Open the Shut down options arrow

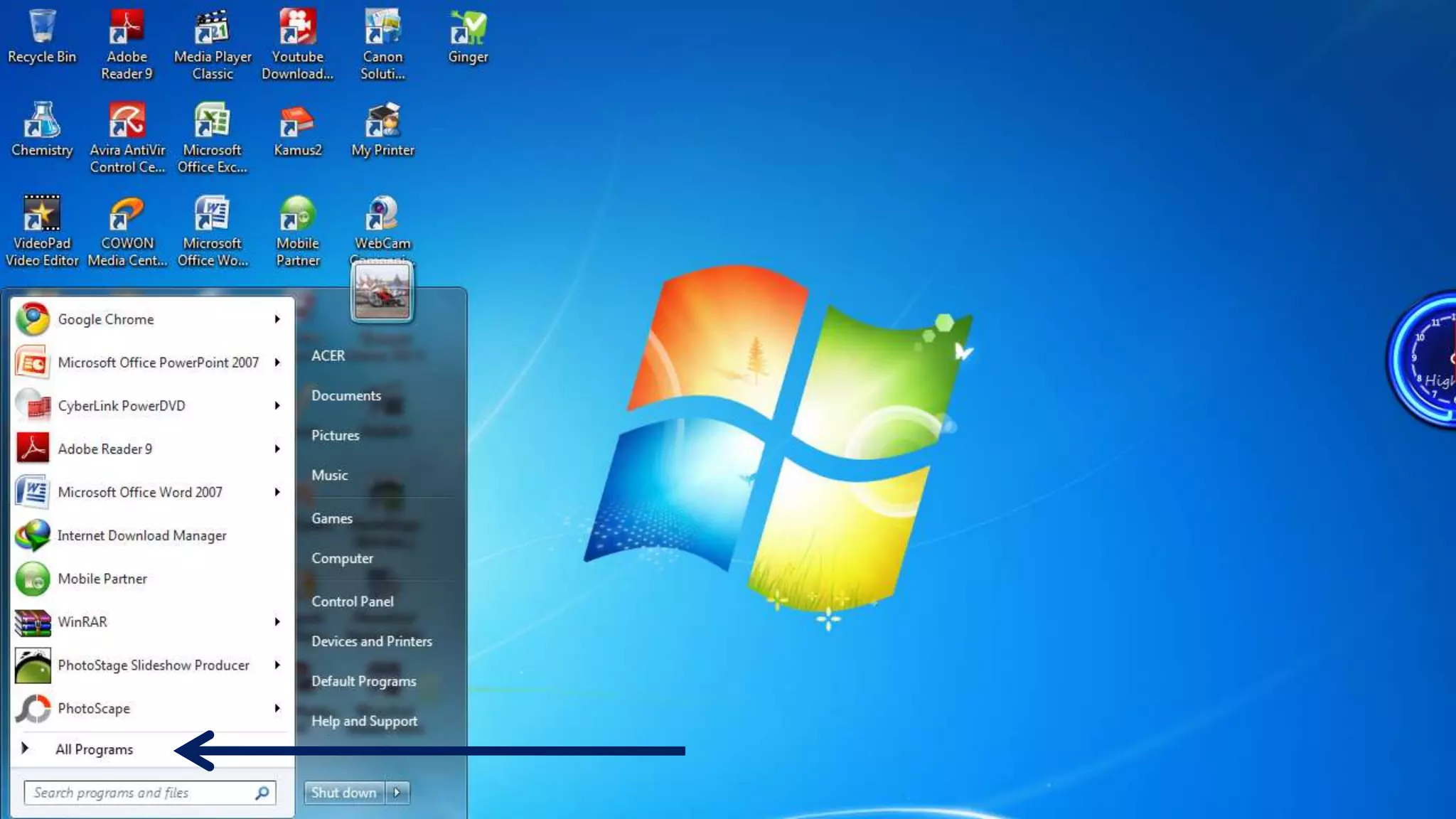pos(397,793)
